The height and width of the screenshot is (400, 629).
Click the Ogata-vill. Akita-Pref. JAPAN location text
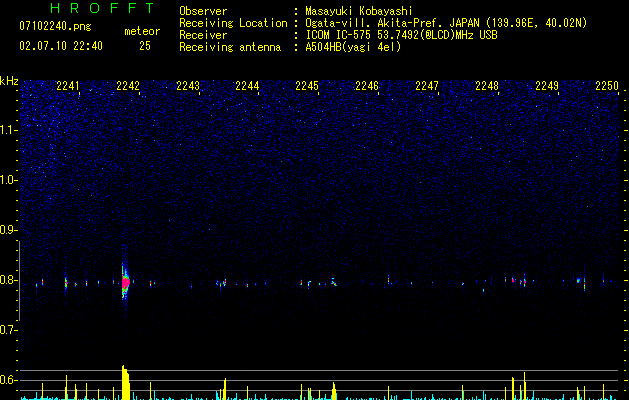(446, 23)
